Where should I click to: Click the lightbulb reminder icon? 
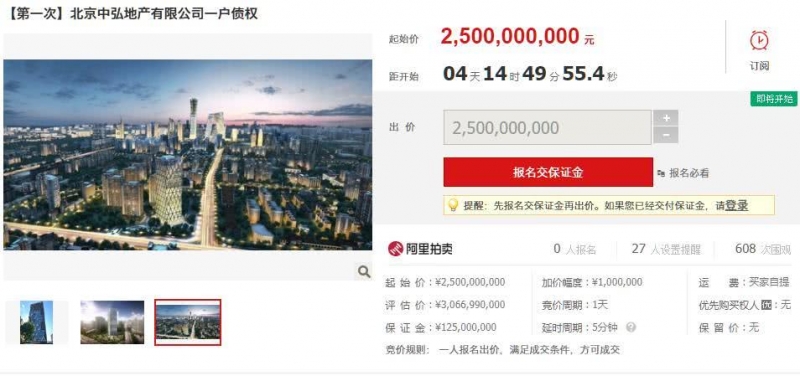point(453,205)
